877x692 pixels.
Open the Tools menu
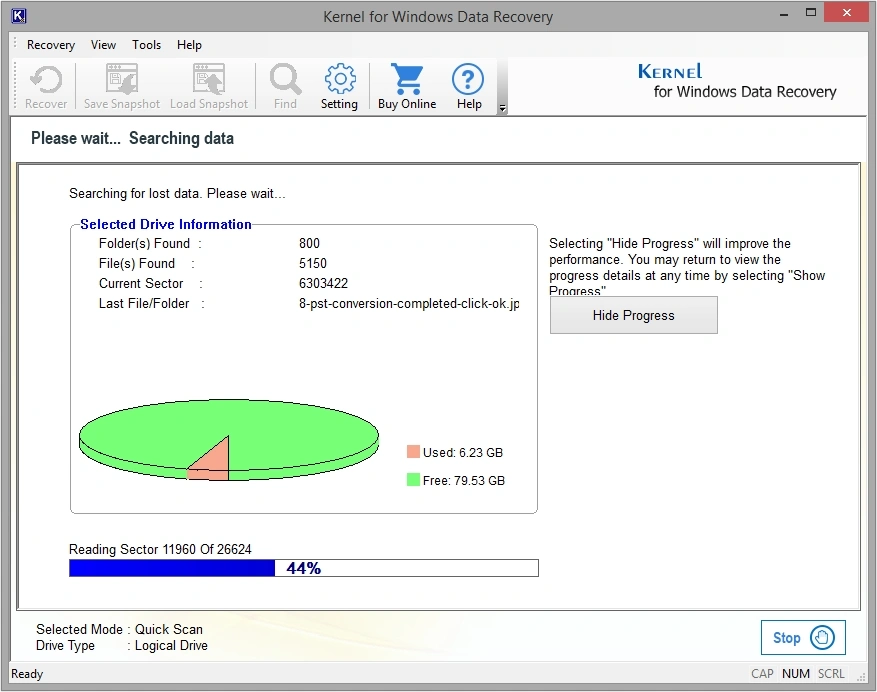point(147,45)
